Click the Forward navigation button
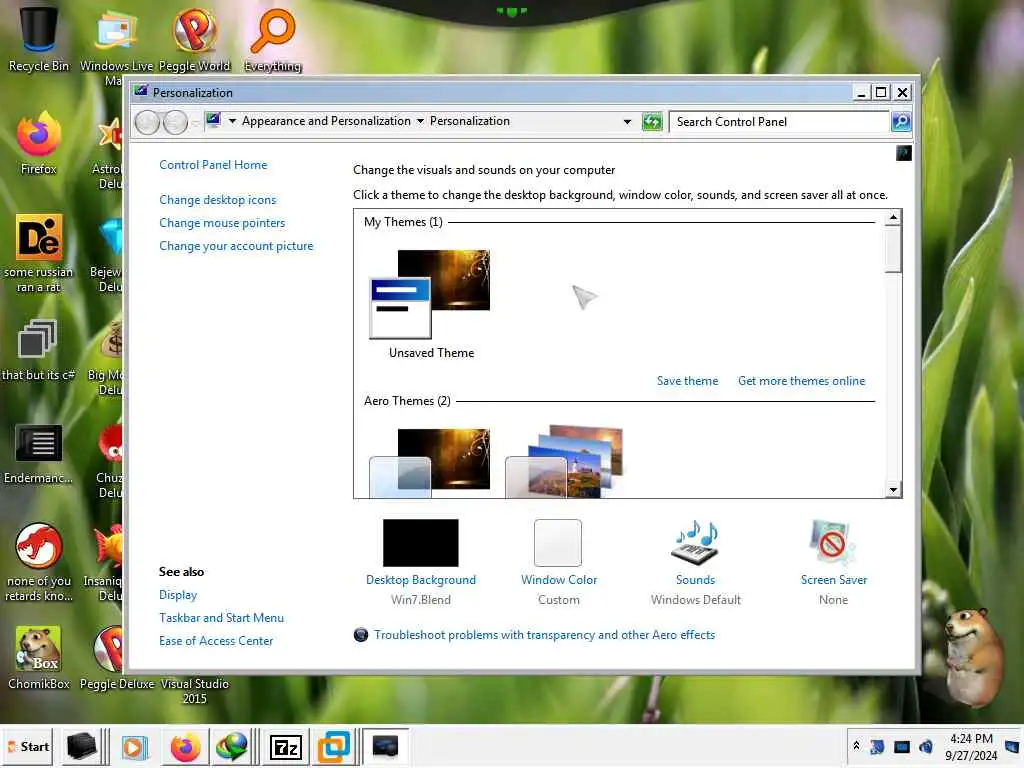The height and width of the screenshot is (768, 1024). [175, 122]
